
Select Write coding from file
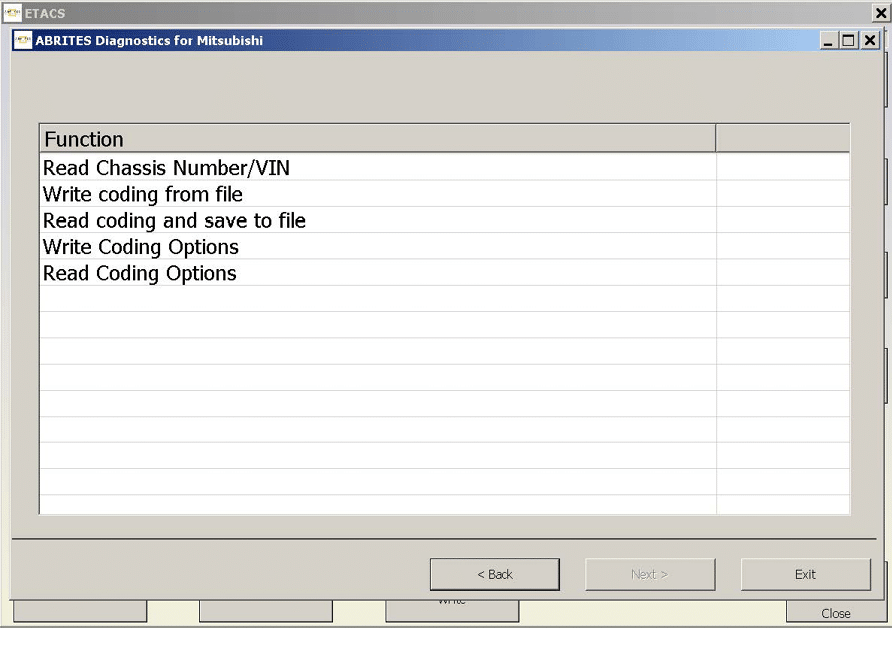click(x=142, y=194)
